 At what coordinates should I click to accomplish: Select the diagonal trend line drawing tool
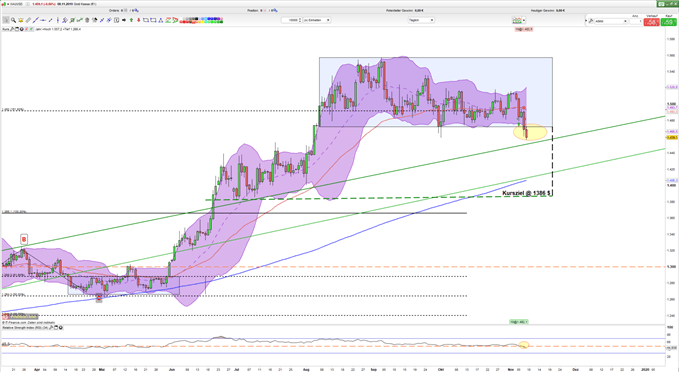[36, 20]
